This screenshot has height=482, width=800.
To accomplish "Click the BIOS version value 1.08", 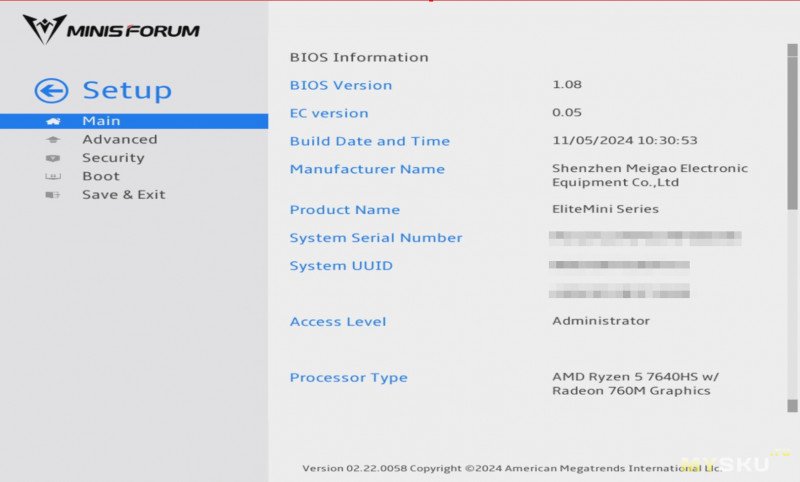I will pos(567,85).
